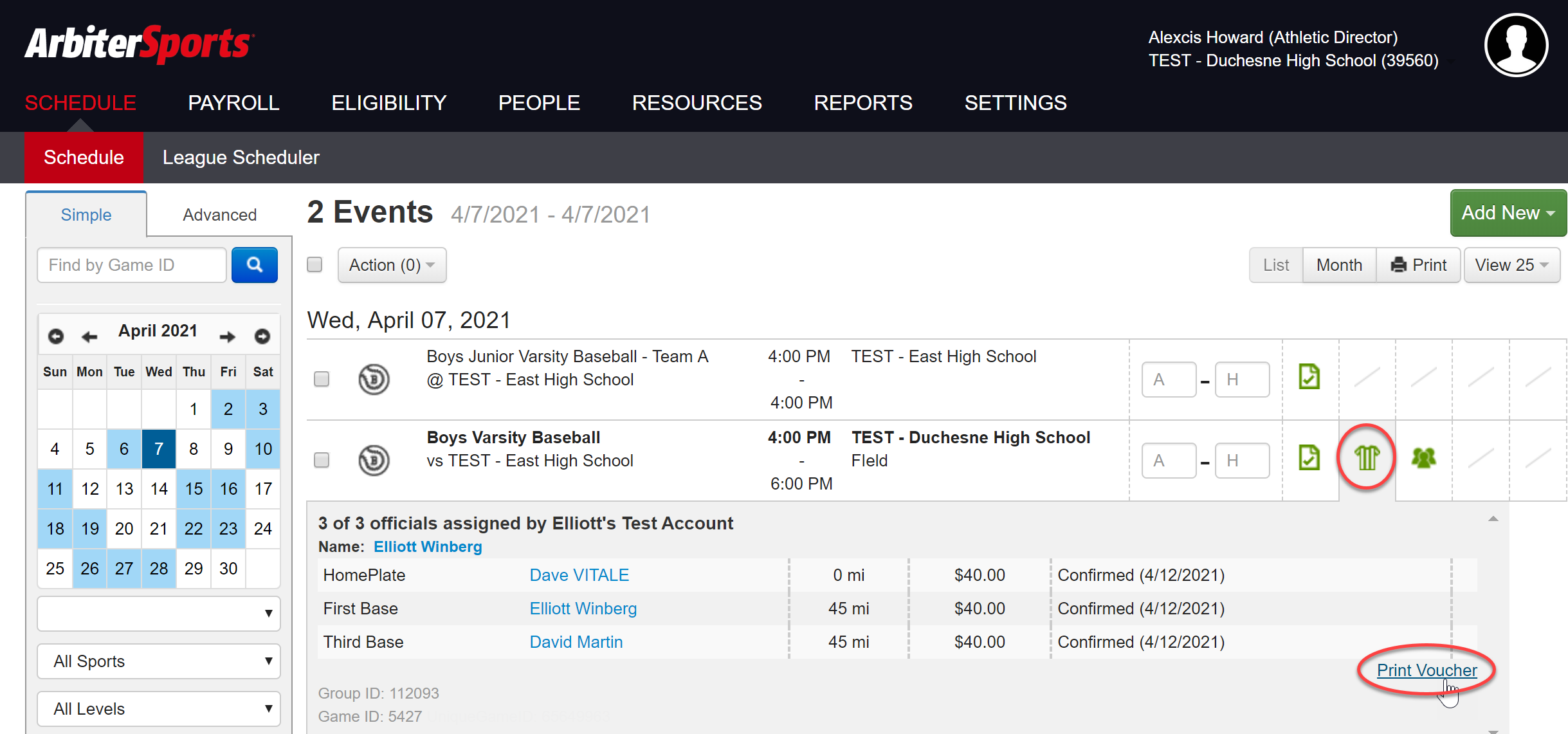Open contract document icon for Junior Varsity game
Image resolution: width=1568 pixels, height=734 pixels.
pyautogui.click(x=1309, y=377)
